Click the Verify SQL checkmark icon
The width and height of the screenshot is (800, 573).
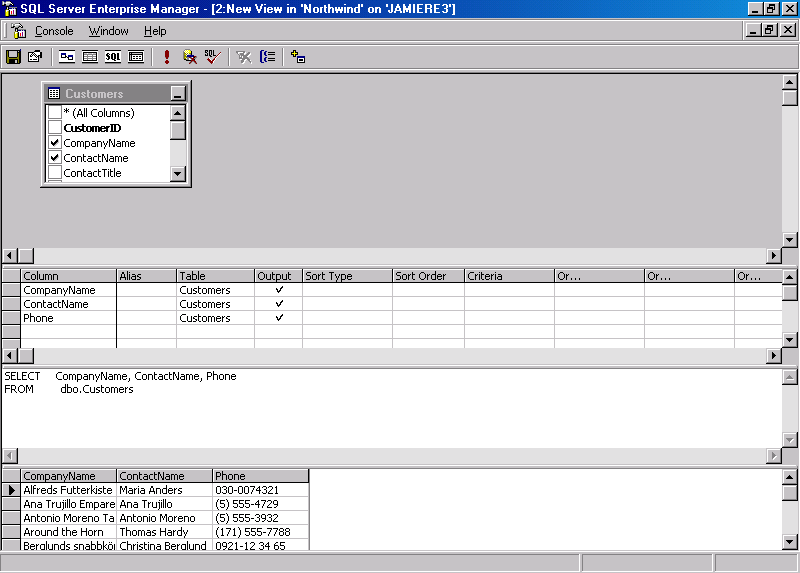(x=213, y=57)
